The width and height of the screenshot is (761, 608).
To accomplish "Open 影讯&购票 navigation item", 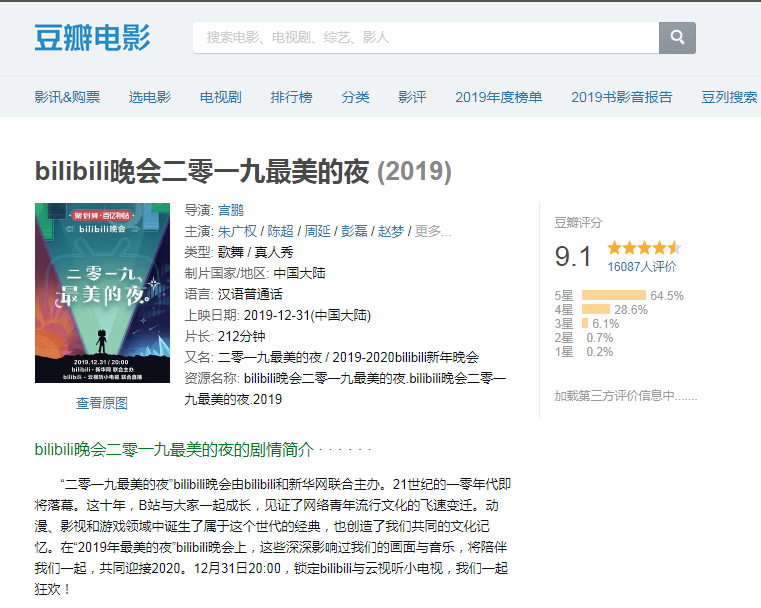I will [67, 97].
